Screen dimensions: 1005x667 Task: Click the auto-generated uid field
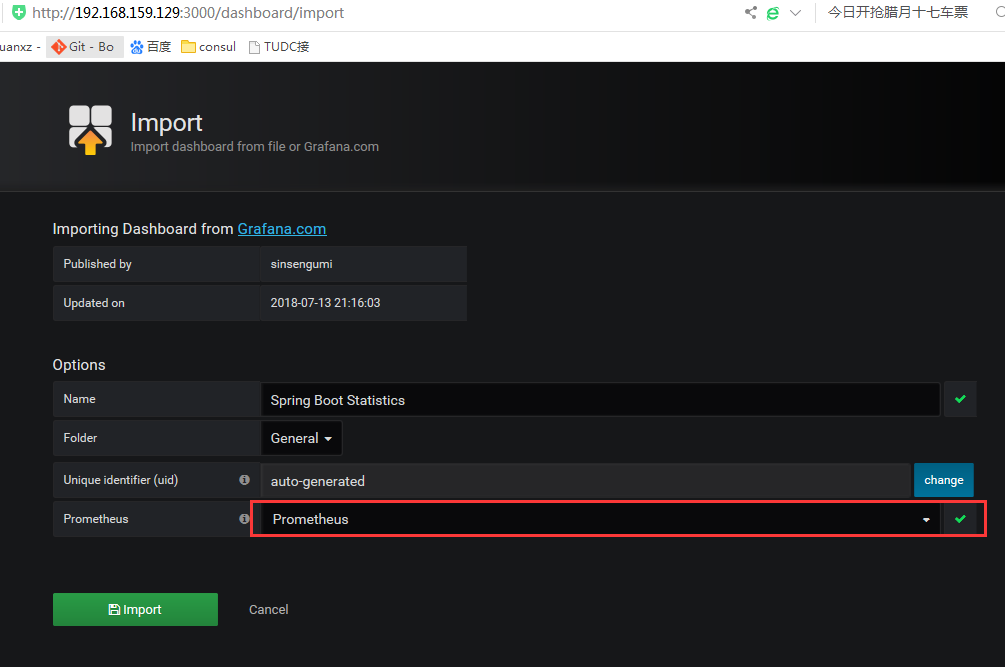(x=586, y=481)
